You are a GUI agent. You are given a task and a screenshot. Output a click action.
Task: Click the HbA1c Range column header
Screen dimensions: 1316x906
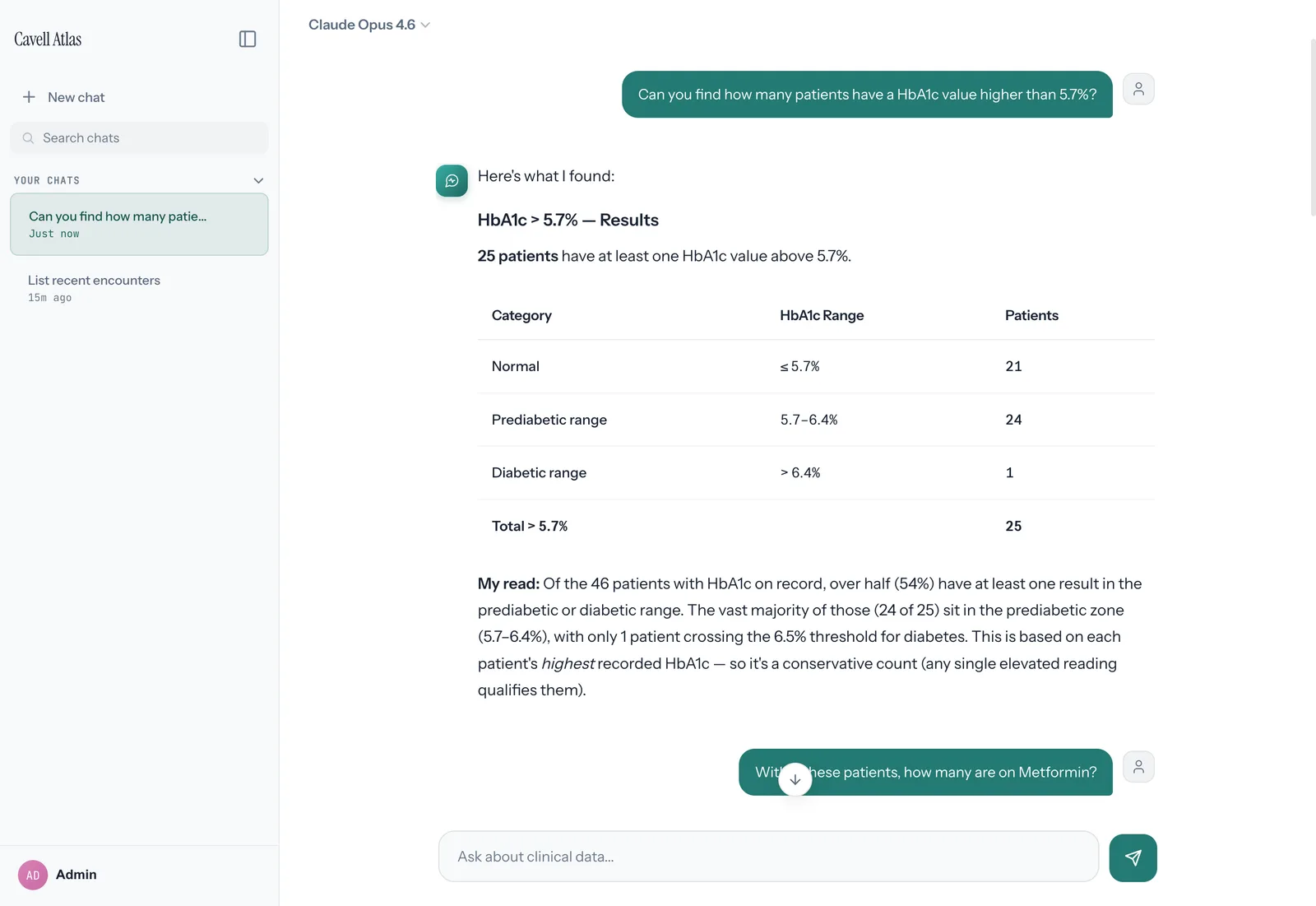[x=822, y=315]
